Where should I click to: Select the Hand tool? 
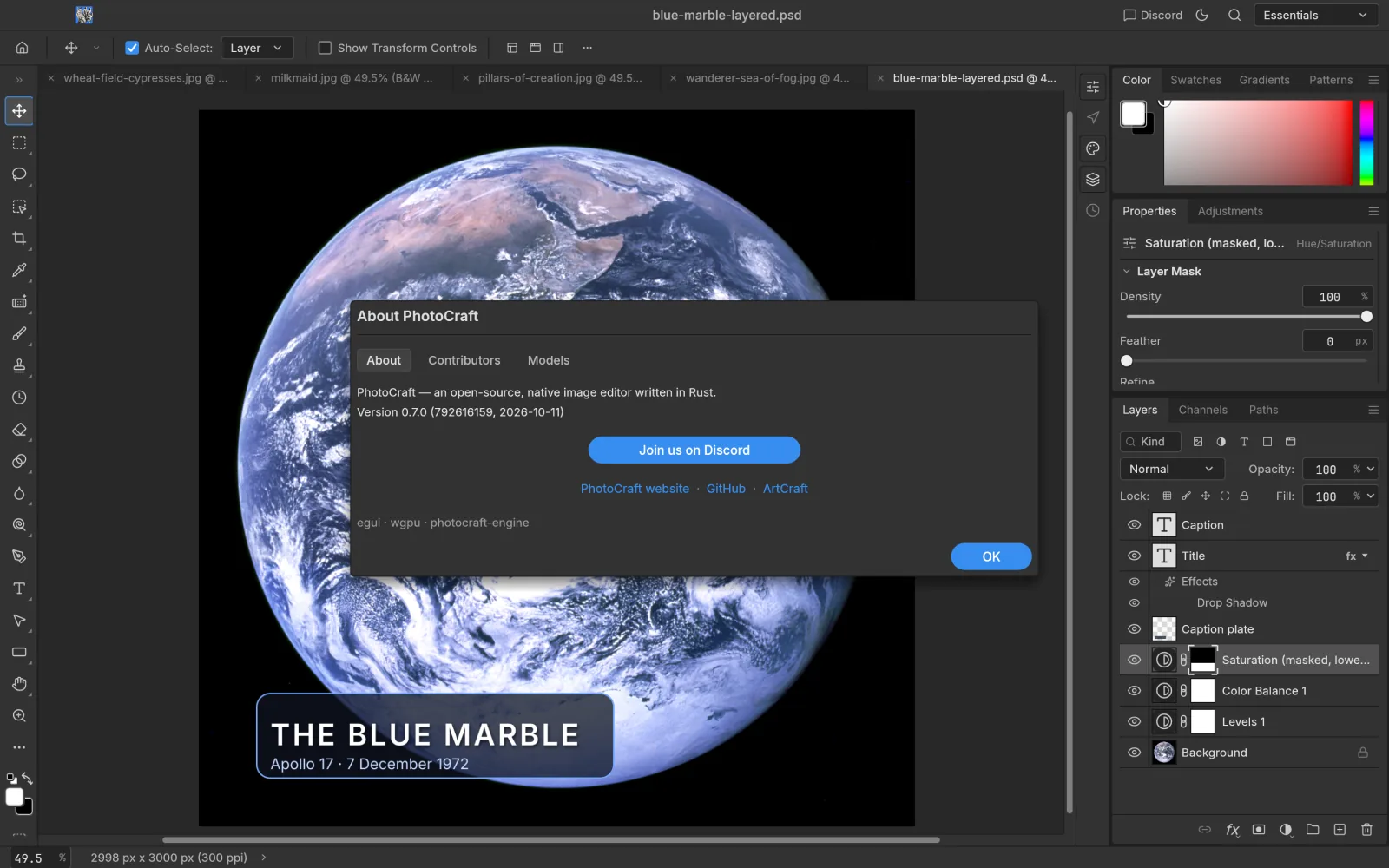19,684
